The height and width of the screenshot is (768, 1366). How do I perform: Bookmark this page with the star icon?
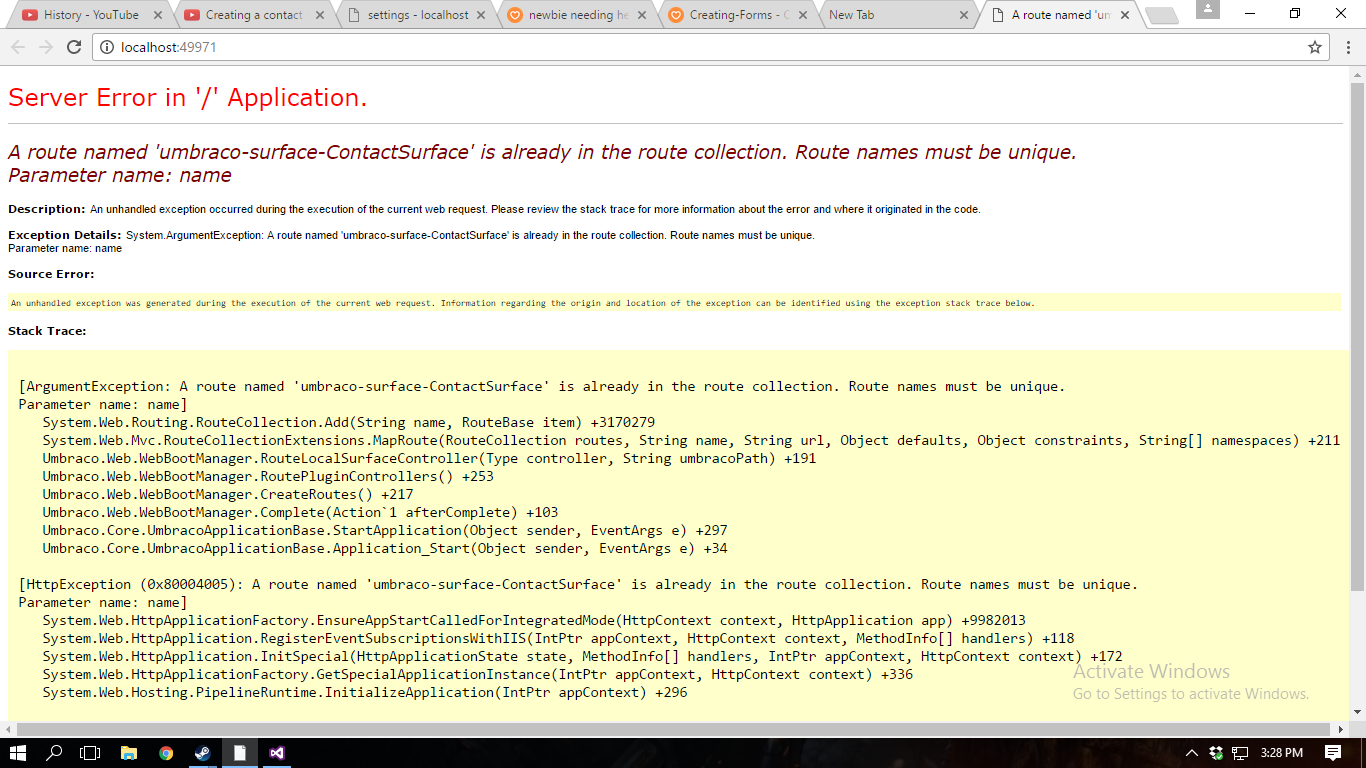(1315, 47)
